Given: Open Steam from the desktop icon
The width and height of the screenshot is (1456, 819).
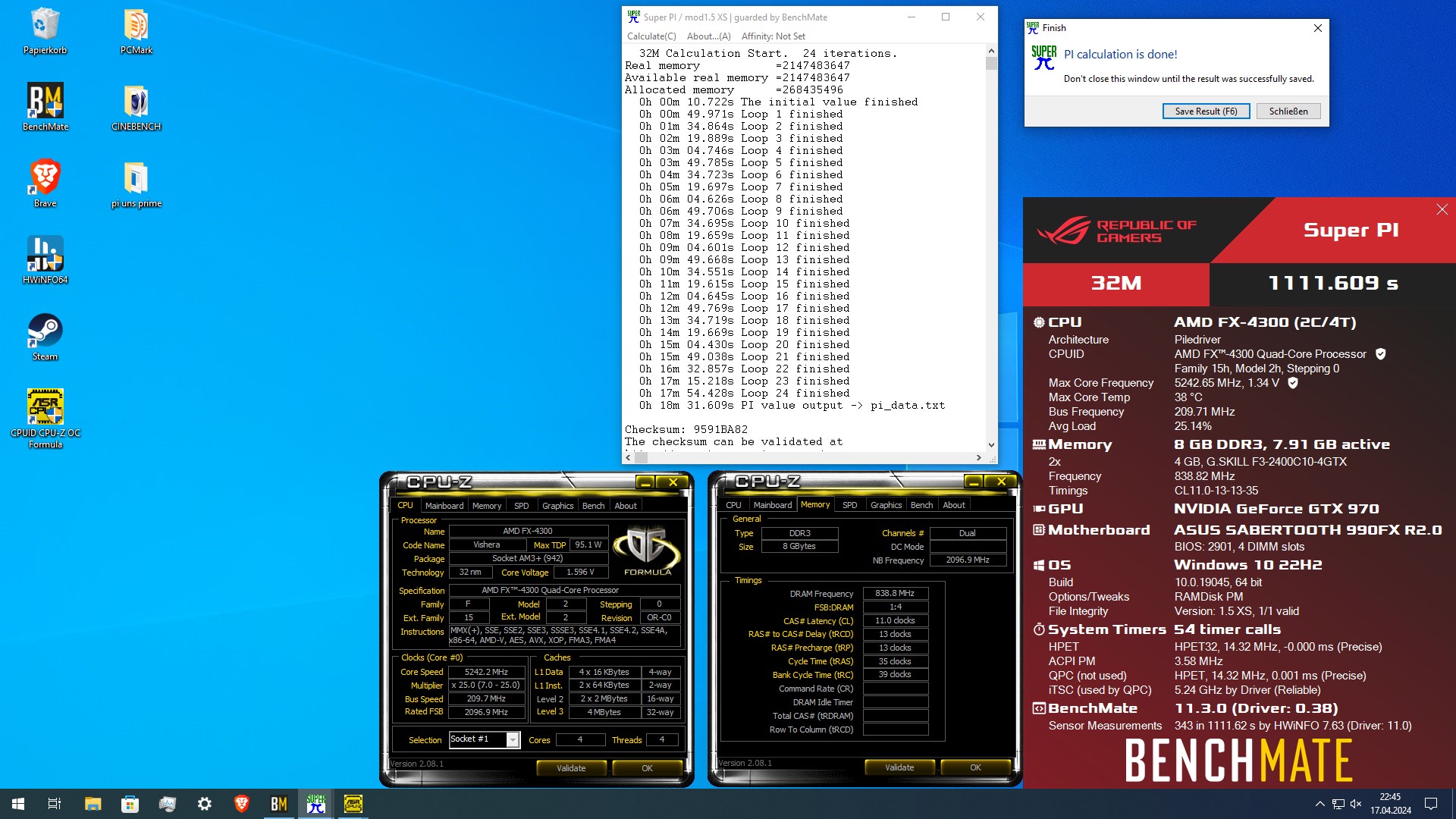Looking at the screenshot, I should pyautogui.click(x=45, y=337).
